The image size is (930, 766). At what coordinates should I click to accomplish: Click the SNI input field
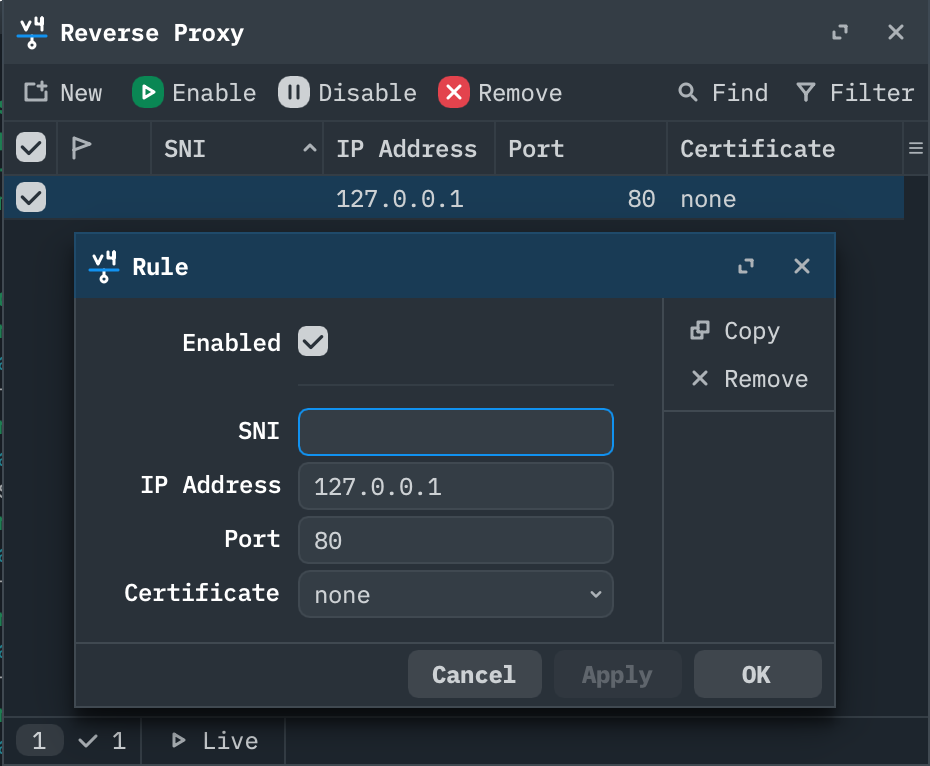pyautogui.click(x=456, y=432)
